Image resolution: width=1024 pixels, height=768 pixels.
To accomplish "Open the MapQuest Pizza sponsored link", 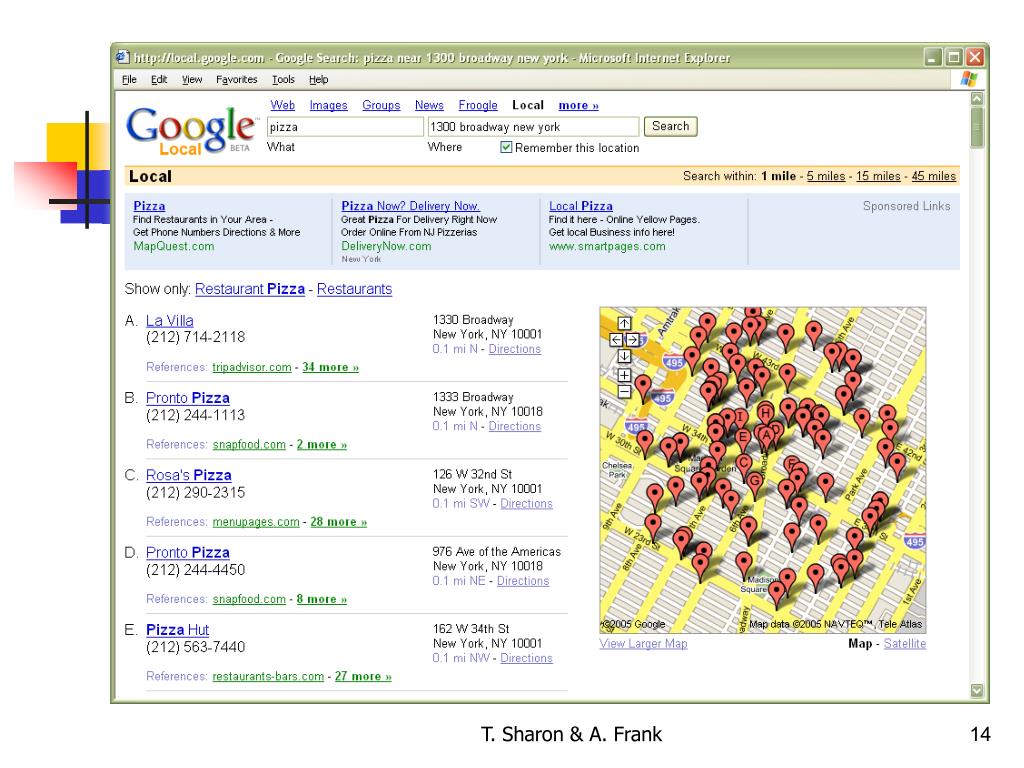I will [149, 206].
